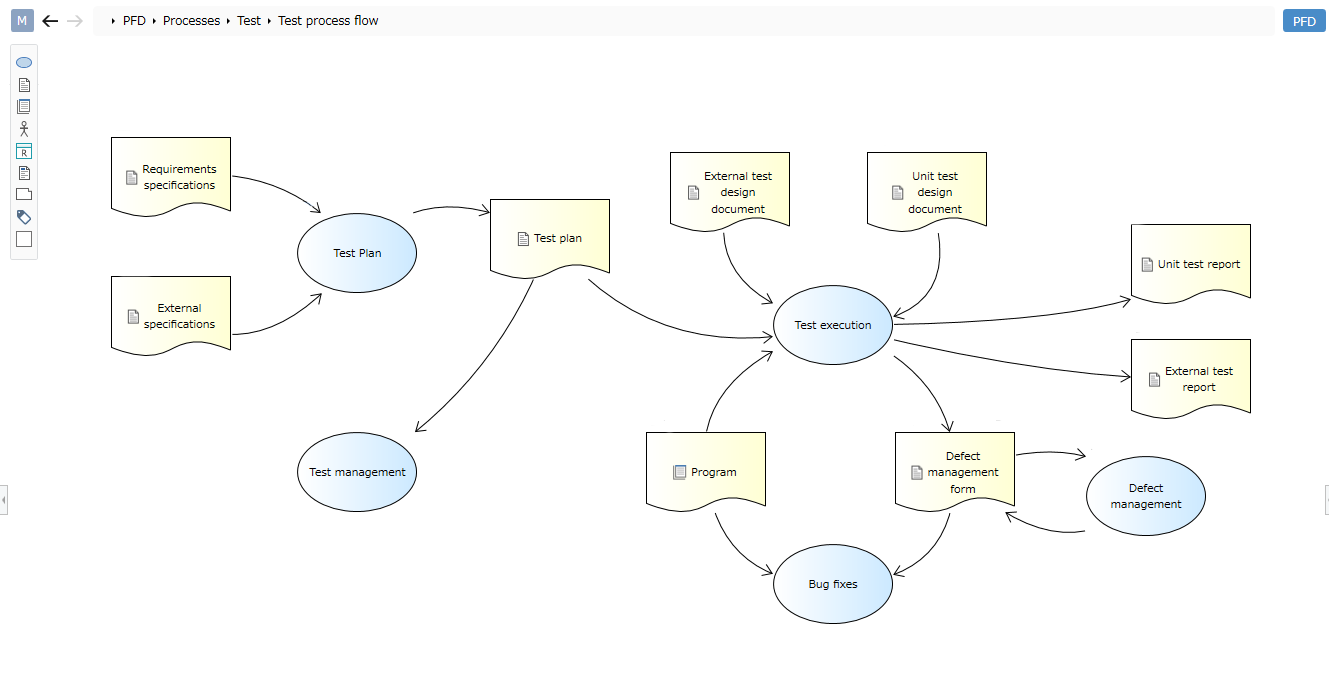The width and height of the screenshot is (1329, 675).
Task: Expand the left side panel handle
Action: coord(4,498)
